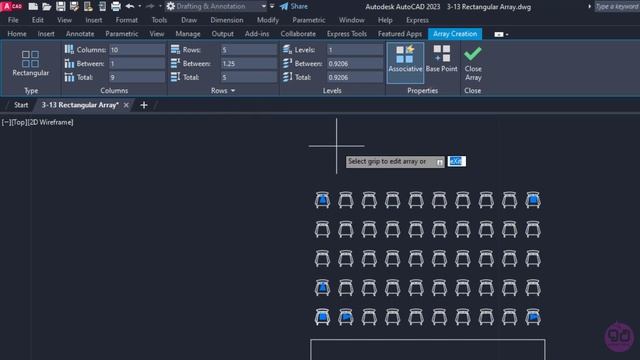Click the Save floppy disk icon
The image size is (640, 360).
coord(60,6)
